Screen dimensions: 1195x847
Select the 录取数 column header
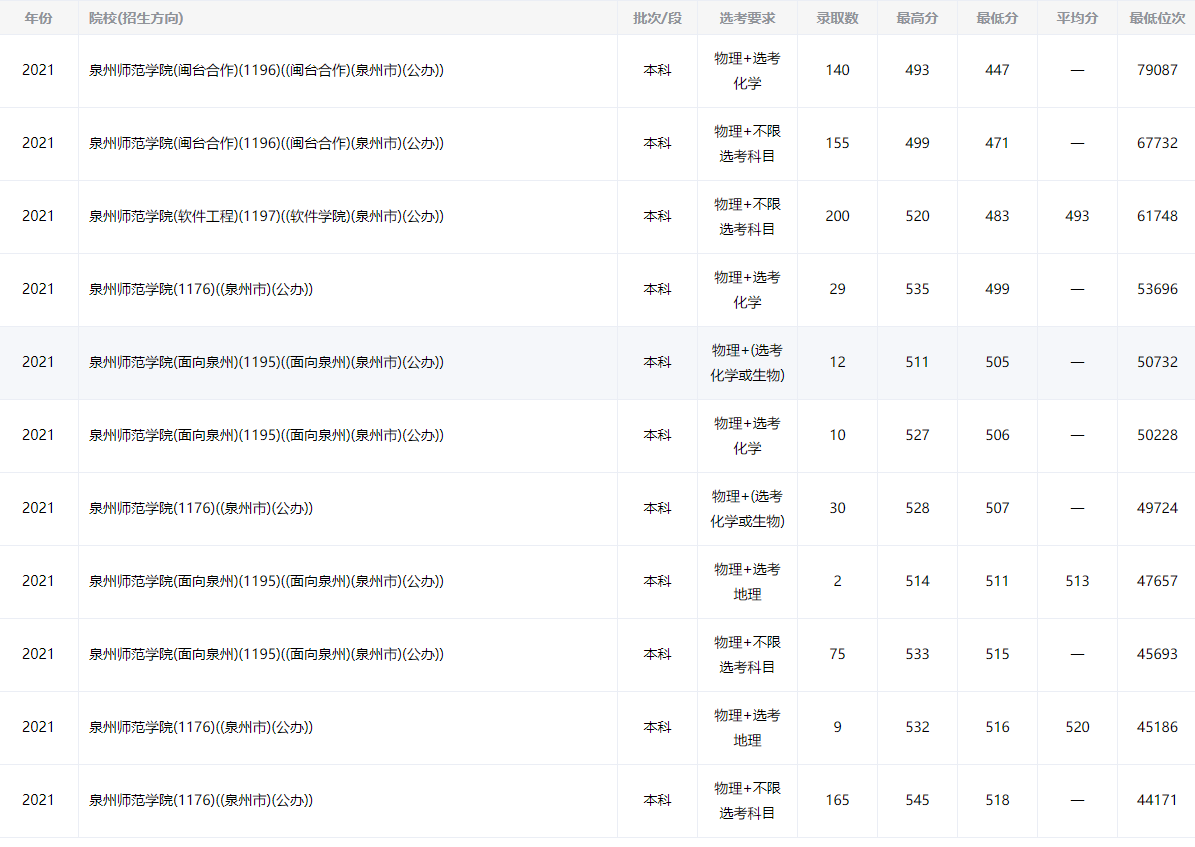tap(837, 18)
